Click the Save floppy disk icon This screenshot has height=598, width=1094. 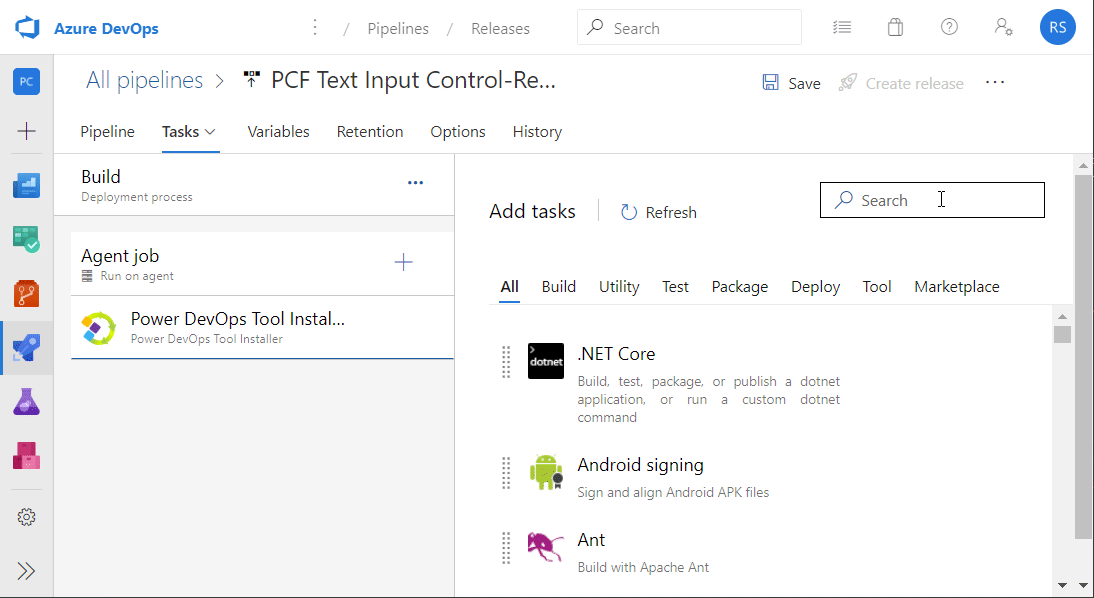point(770,82)
